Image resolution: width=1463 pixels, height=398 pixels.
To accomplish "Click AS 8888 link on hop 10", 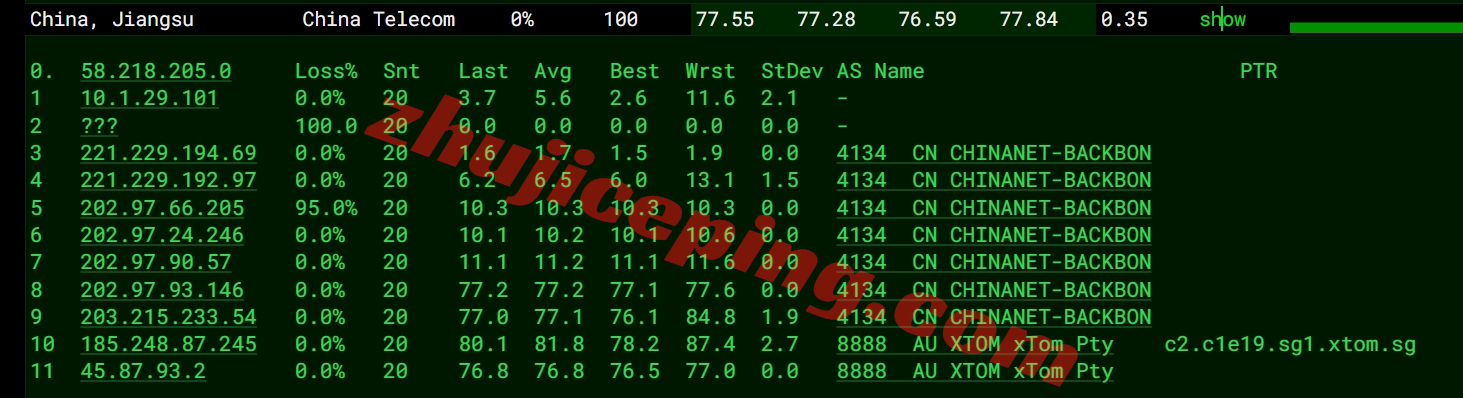I will coord(861,344).
